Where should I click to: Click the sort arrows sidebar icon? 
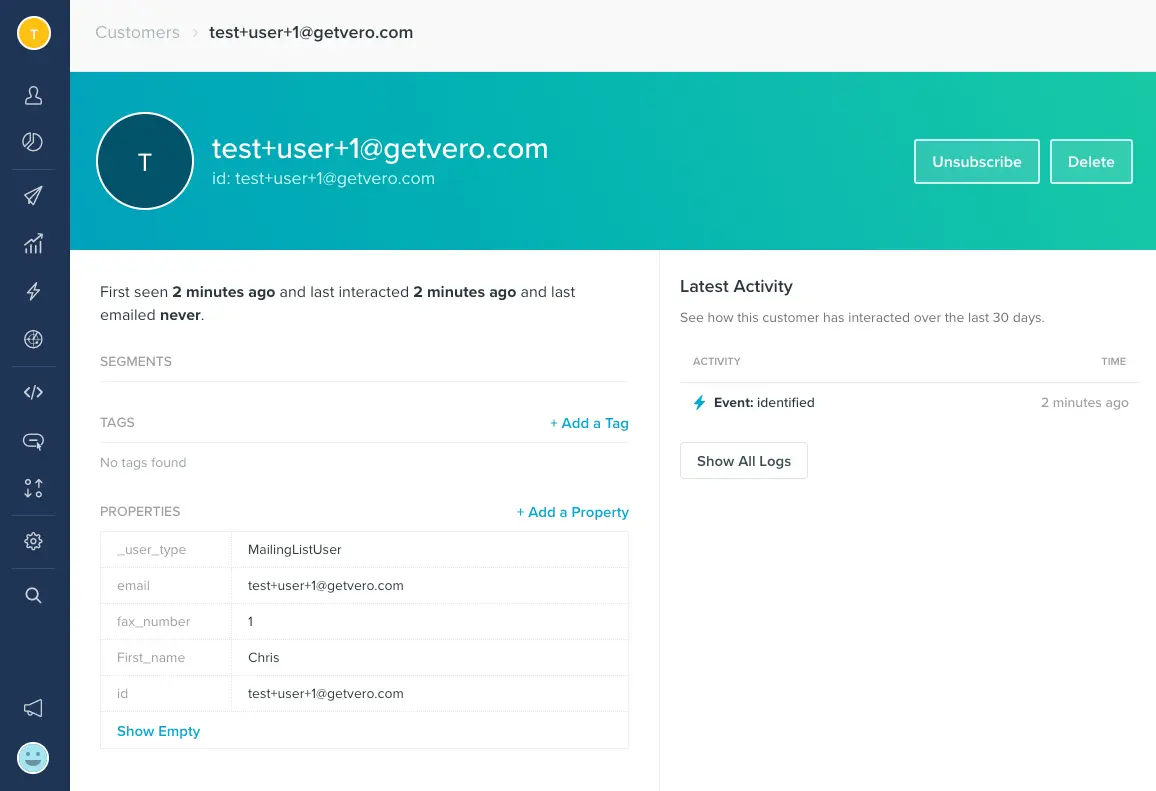(33, 489)
